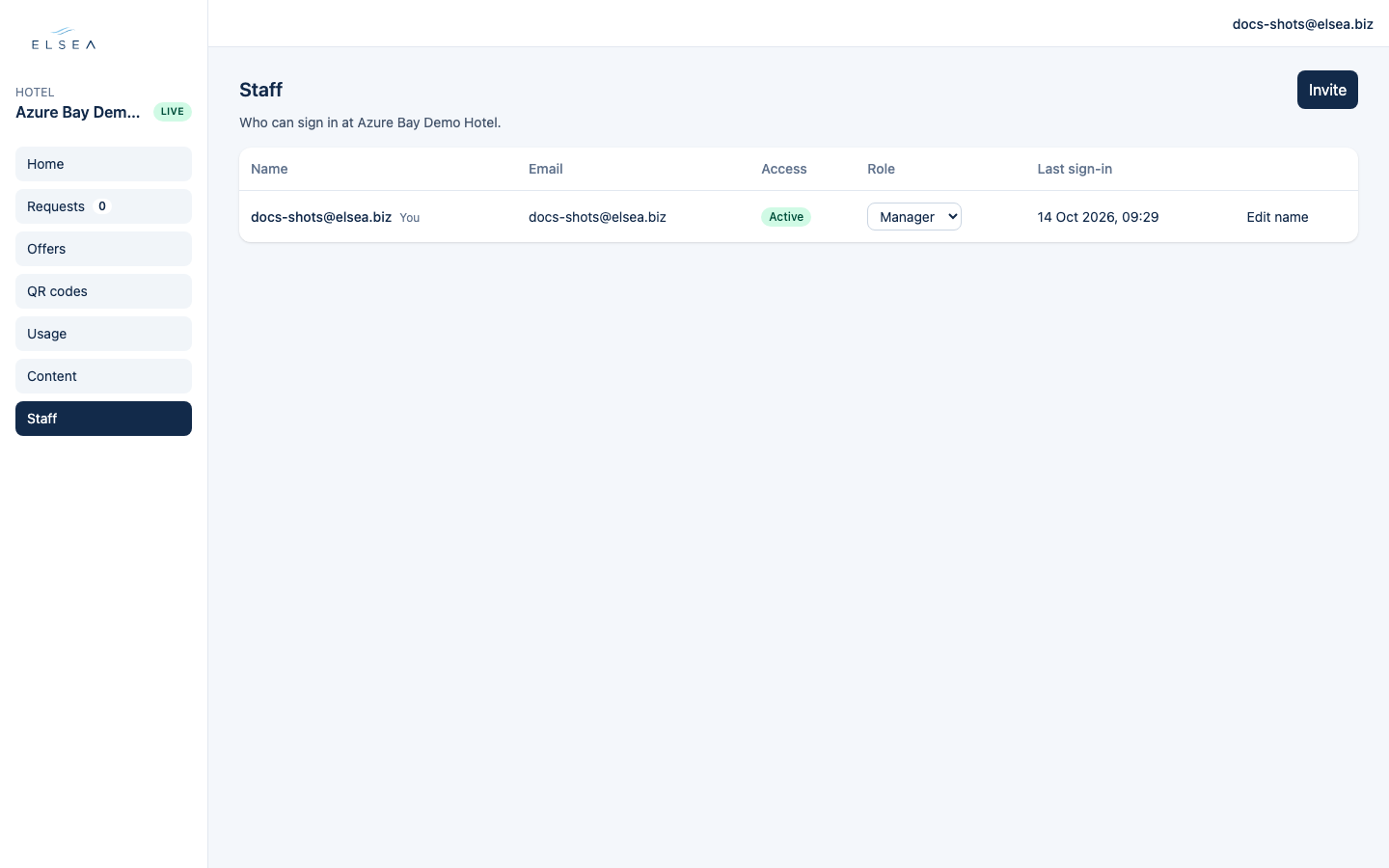Click the email cell in staff row

pyautogui.click(x=597, y=217)
